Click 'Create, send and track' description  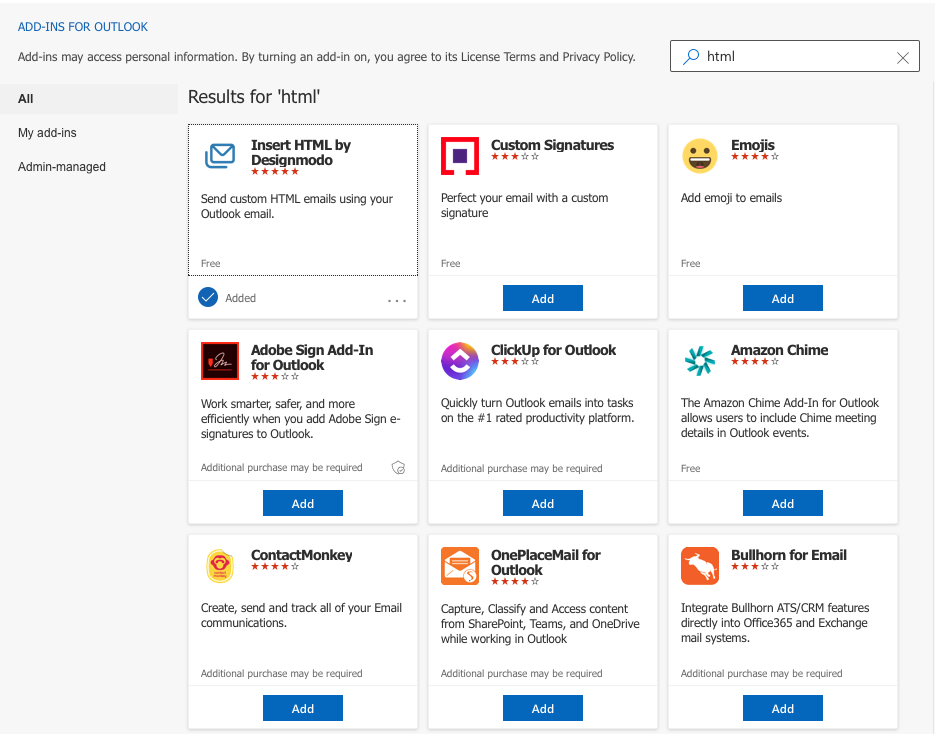point(301,615)
